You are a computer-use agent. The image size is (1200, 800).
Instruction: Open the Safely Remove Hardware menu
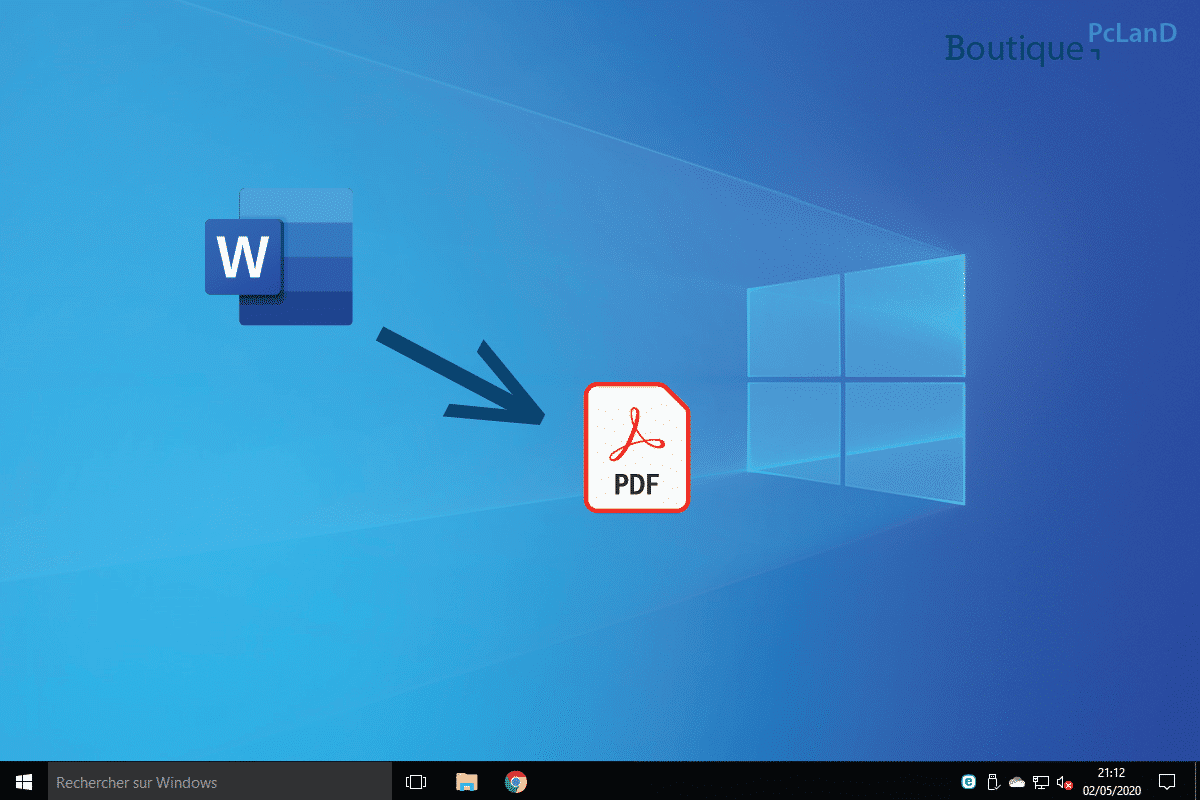click(x=992, y=781)
